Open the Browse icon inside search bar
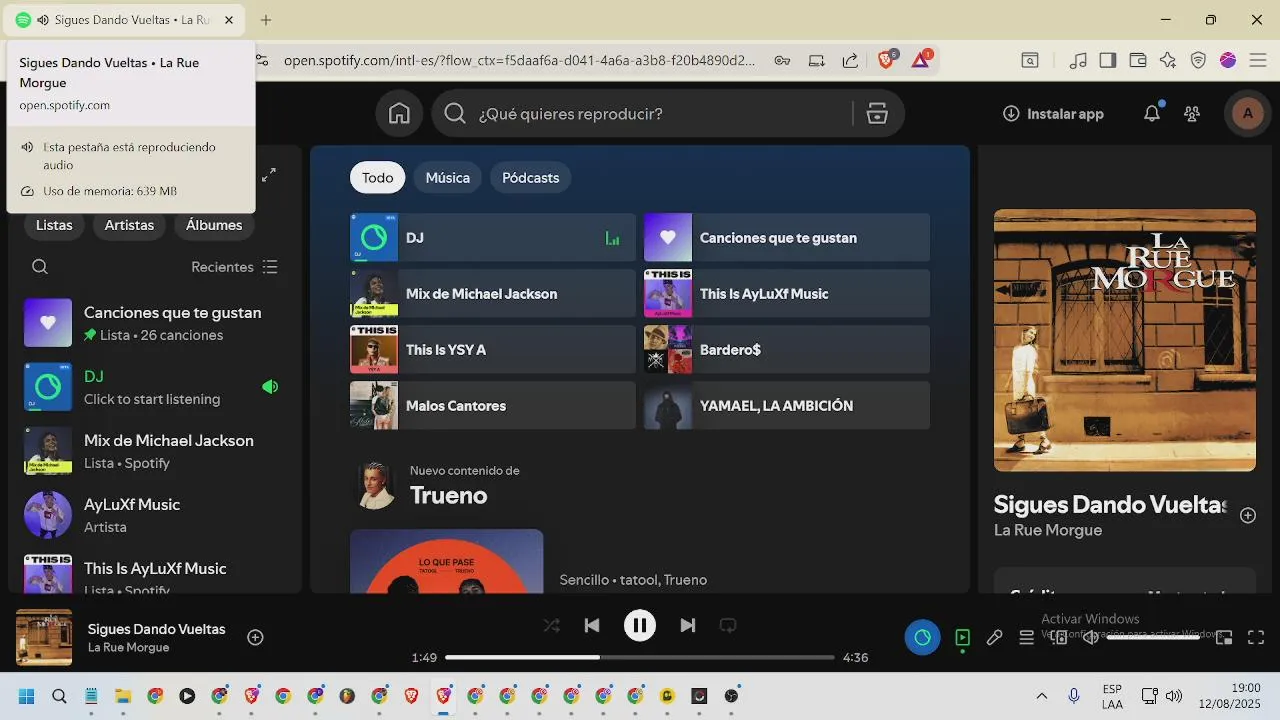This screenshot has width=1280, height=720. click(x=877, y=114)
